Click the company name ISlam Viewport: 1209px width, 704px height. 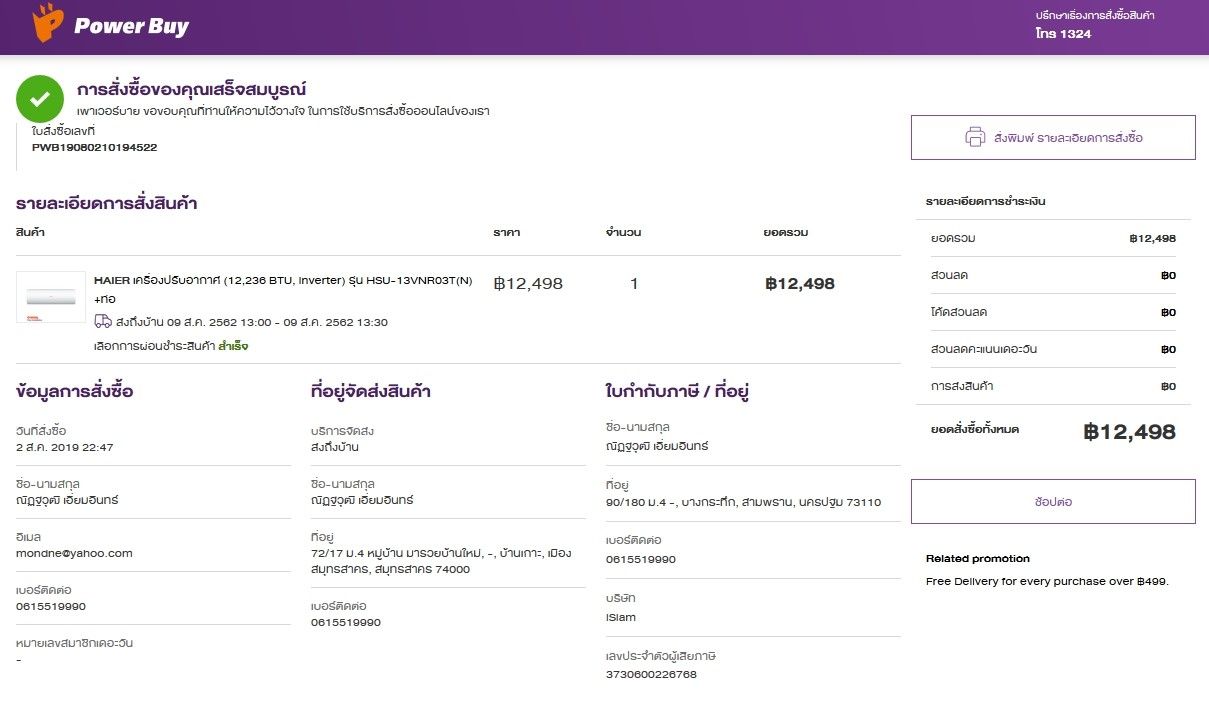pos(621,617)
